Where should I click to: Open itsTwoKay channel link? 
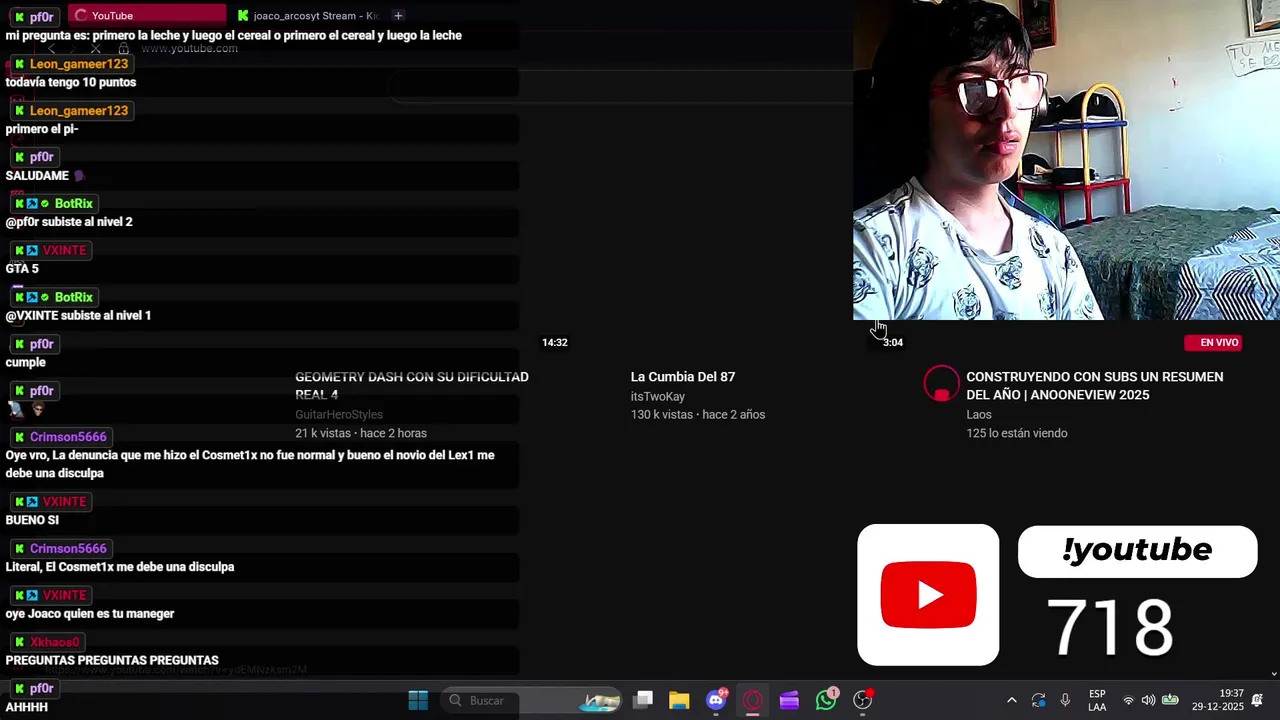pyautogui.click(x=658, y=396)
